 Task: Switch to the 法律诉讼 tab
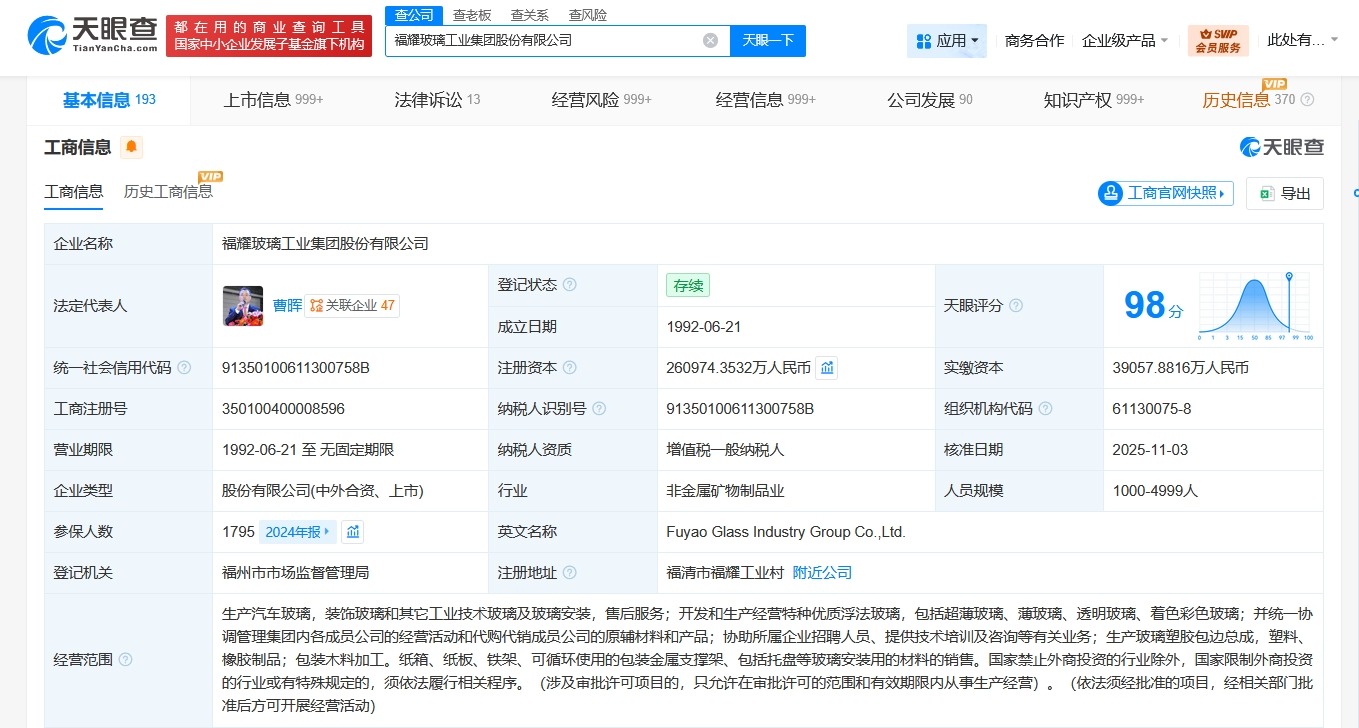429,100
